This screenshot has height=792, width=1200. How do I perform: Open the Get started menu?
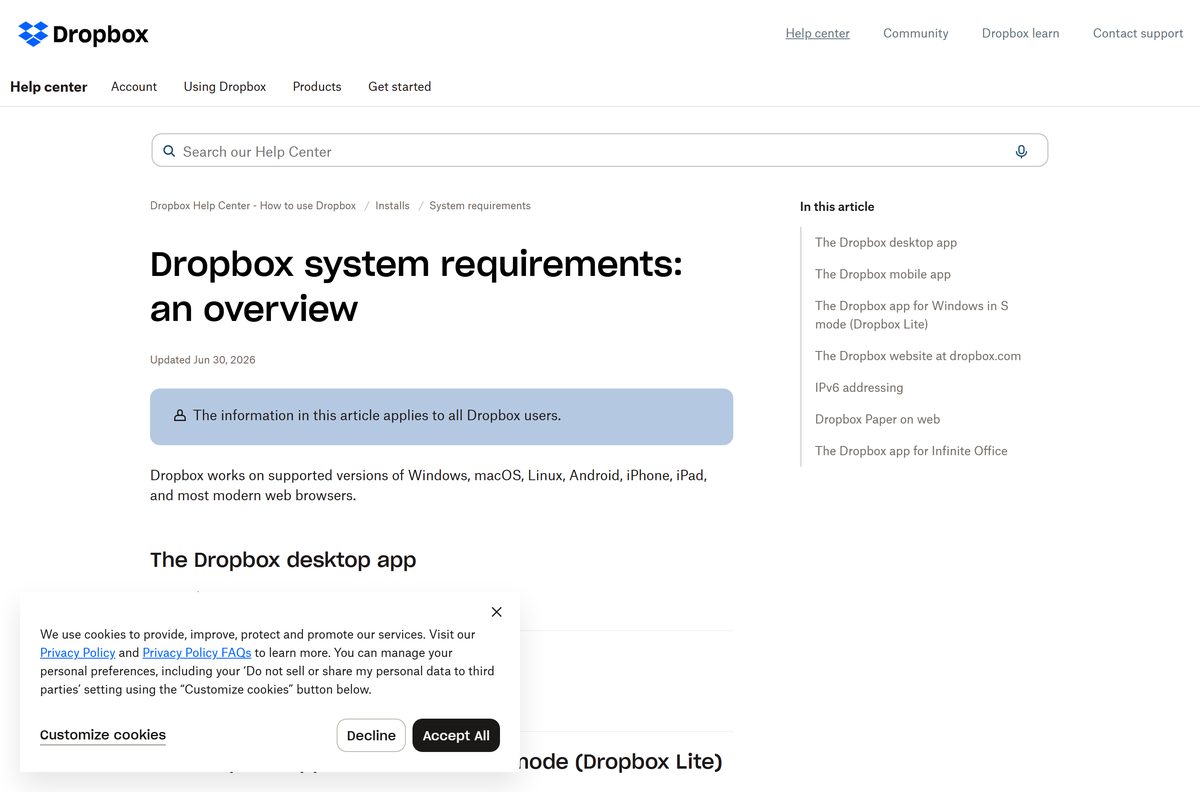(399, 87)
